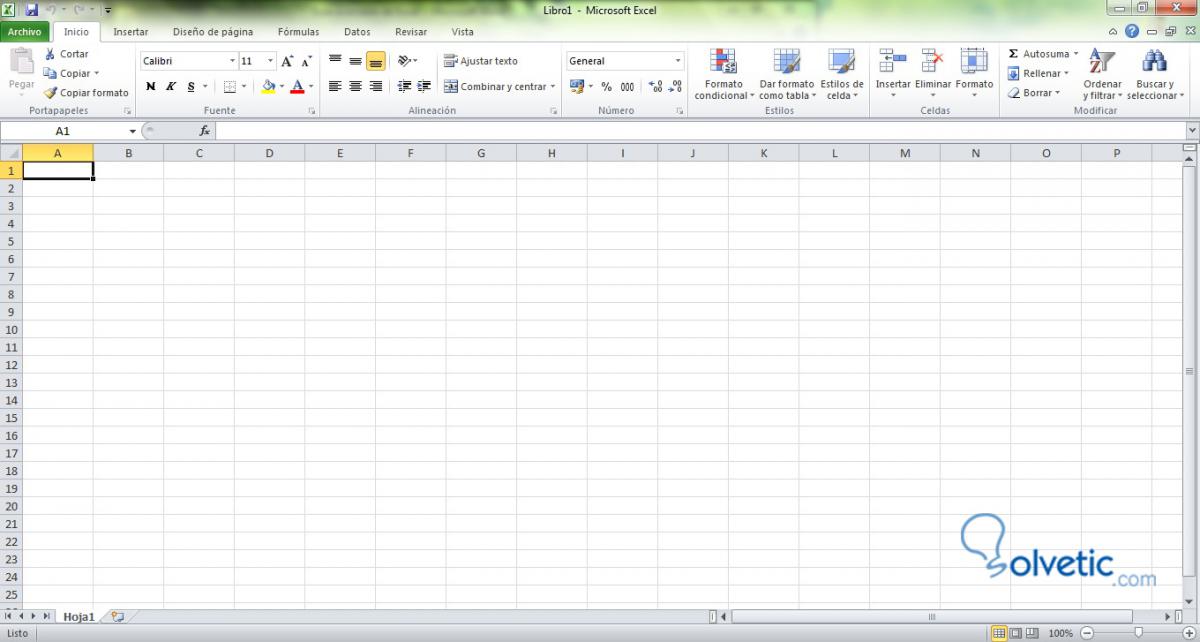Click Insertar cells button
Screen dimensions: 1200x642
893,75
